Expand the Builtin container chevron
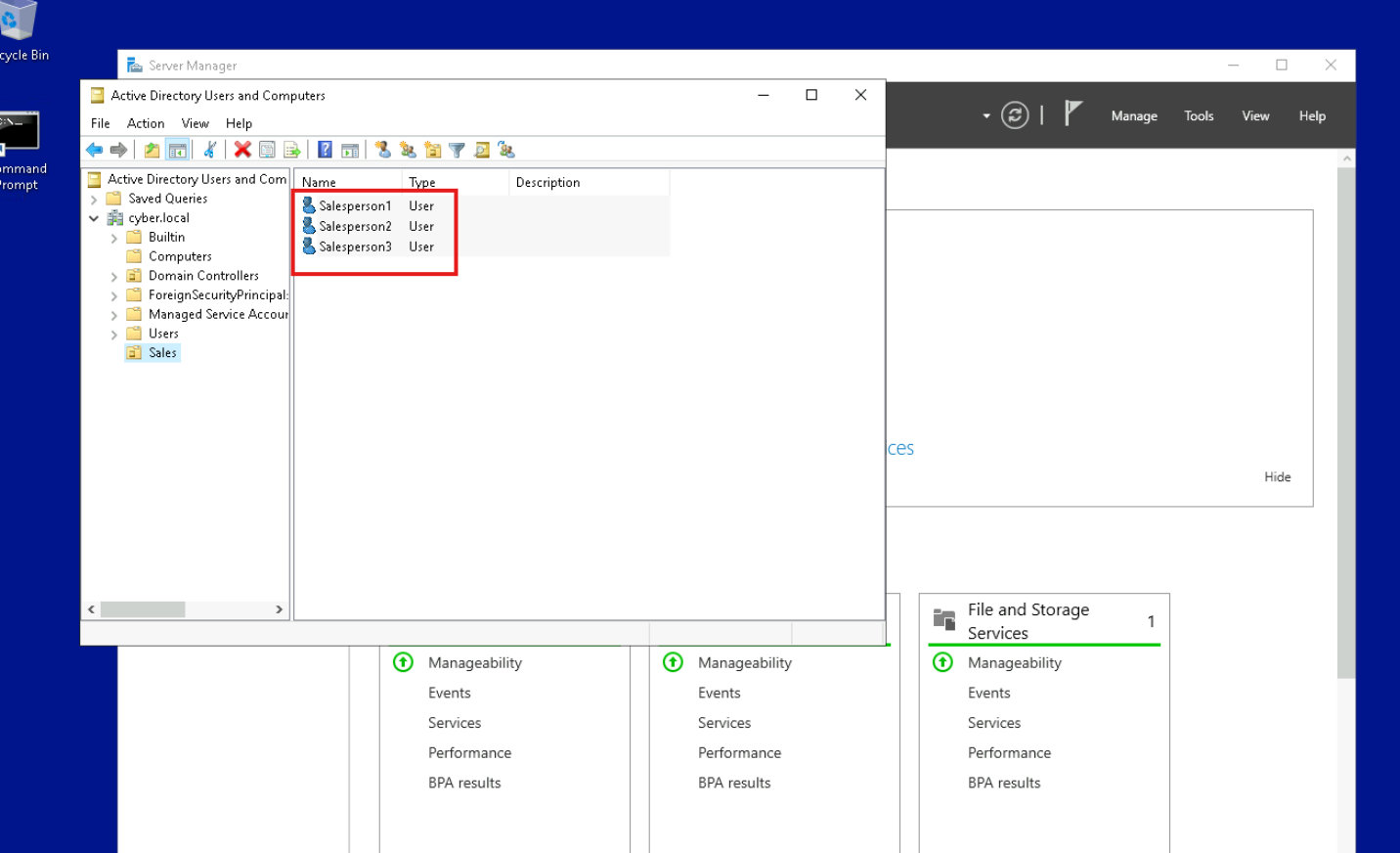This screenshot has height=853, width=1400. pos(114,238)
